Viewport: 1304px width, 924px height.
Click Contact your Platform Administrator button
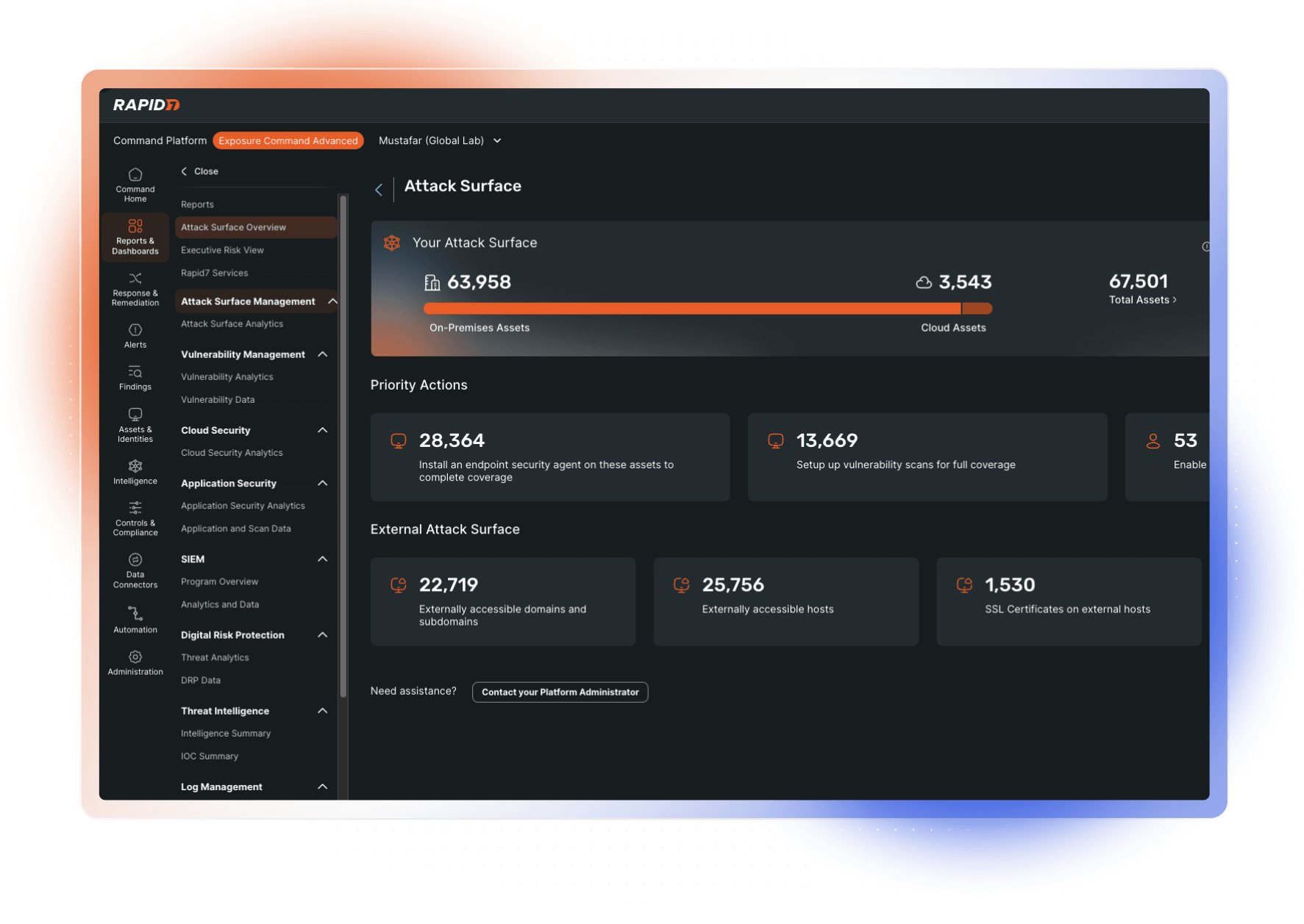click(x=560, y=692)
